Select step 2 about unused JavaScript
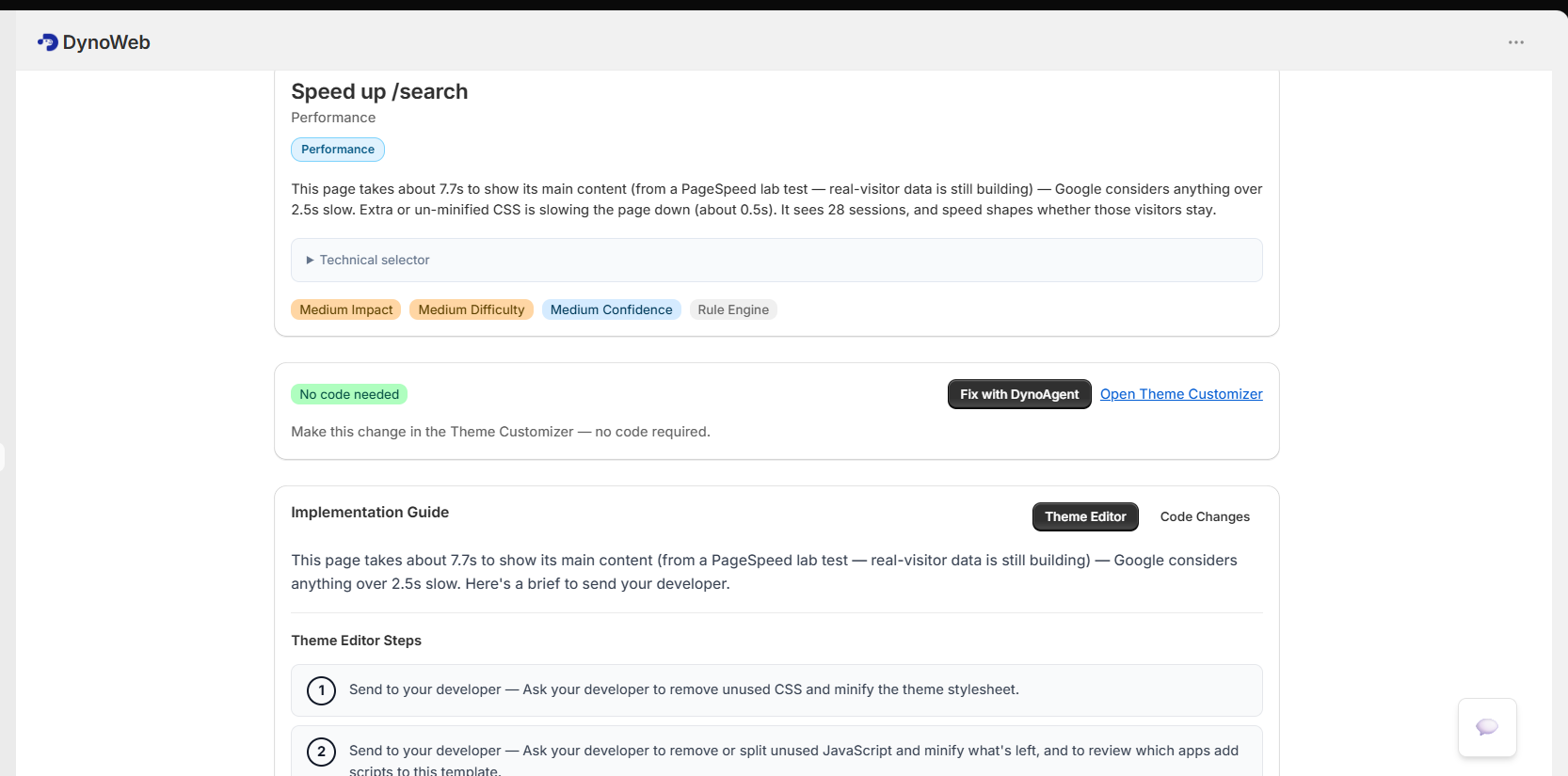The height and width of the screenshot is (776, 1568). tap(776, 752)
